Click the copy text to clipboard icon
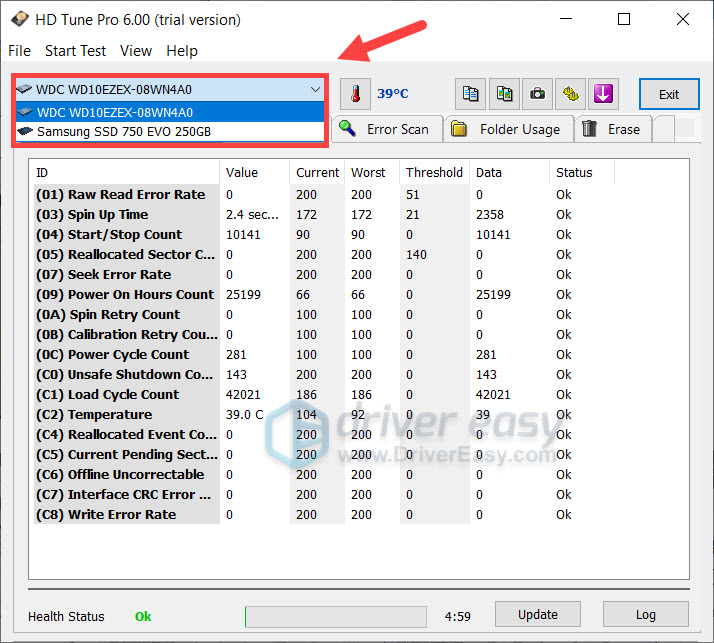 pyautogui.click(x=470, y=94)
